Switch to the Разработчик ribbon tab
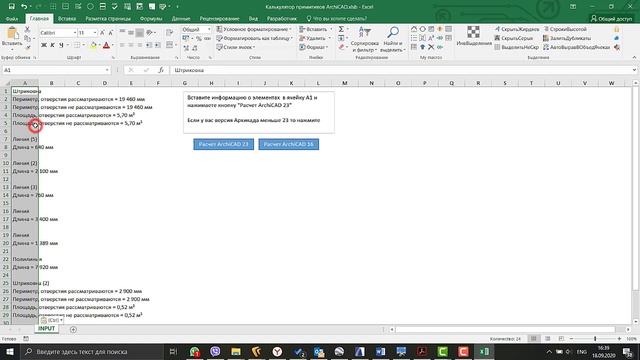The image size is (640, 360). click(282, 18)
